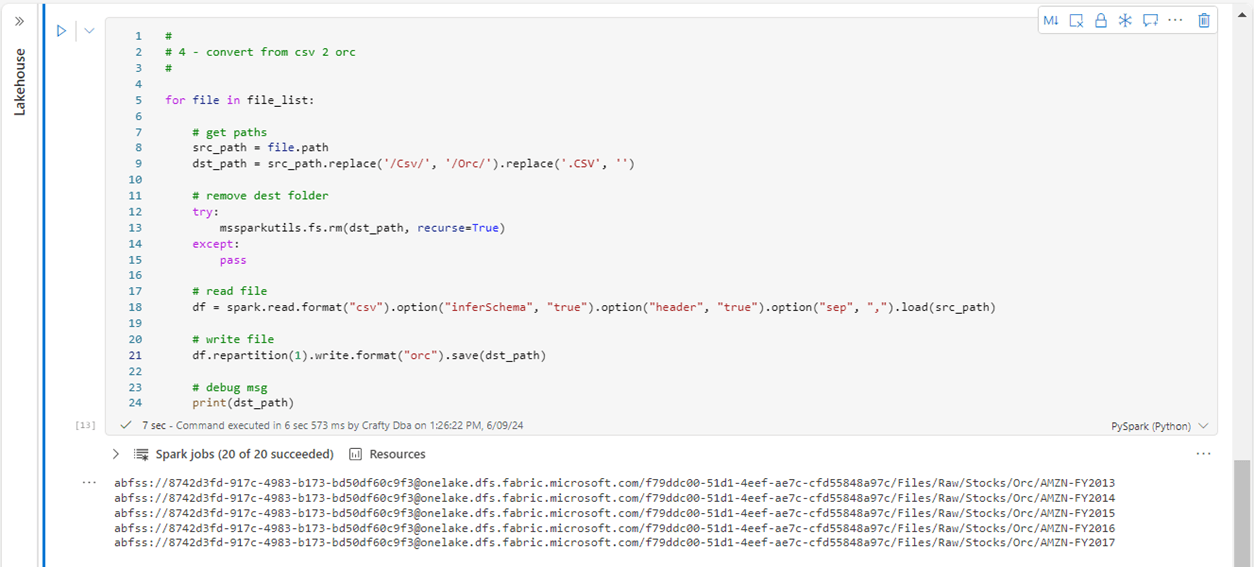Expand the Spark jobs list
Screen dimensions: 1254x567
[x=116, y=454]
